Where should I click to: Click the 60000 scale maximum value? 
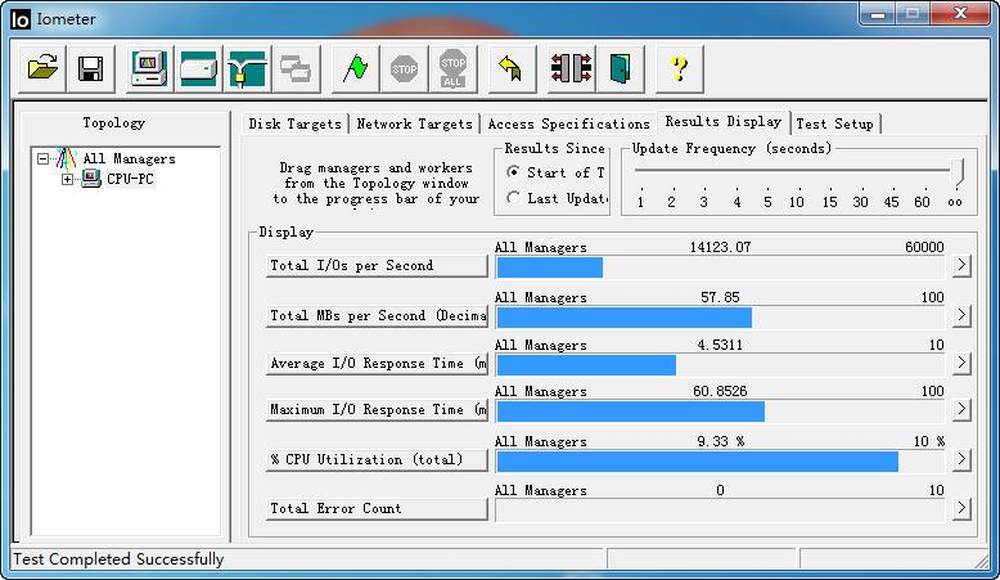(924, 247)
